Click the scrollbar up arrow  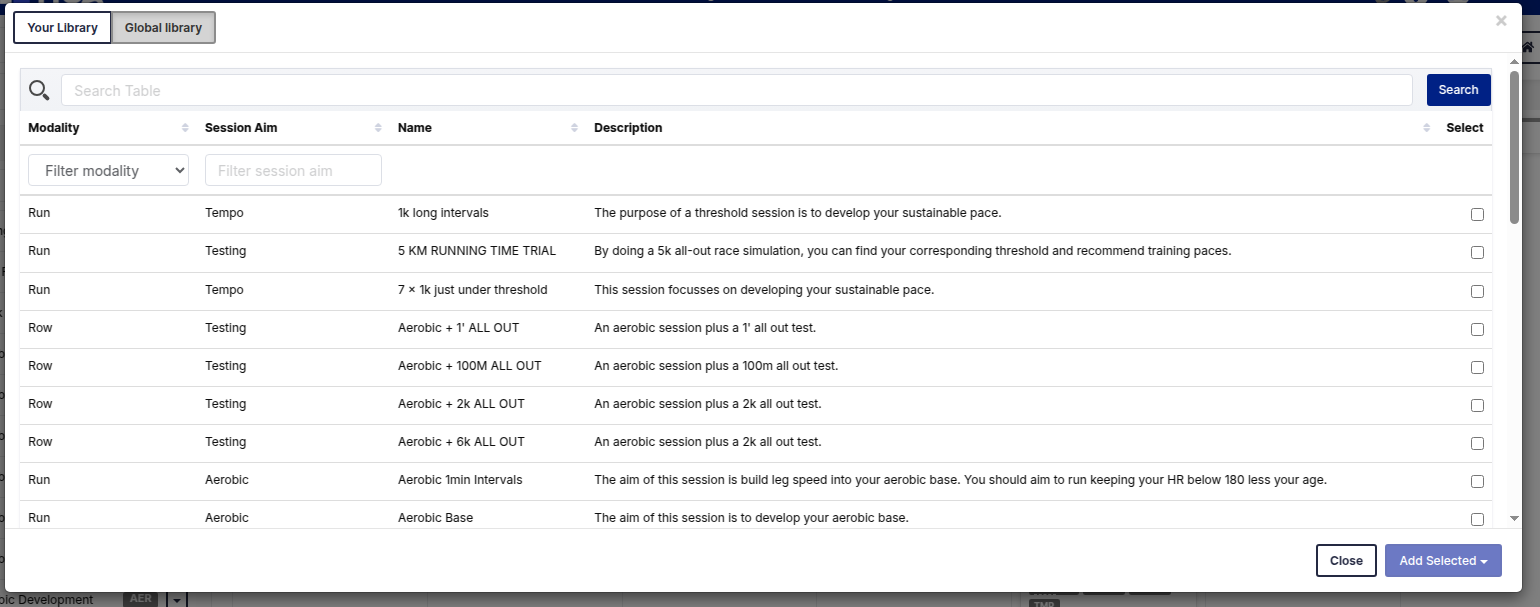pos(1514,62)
